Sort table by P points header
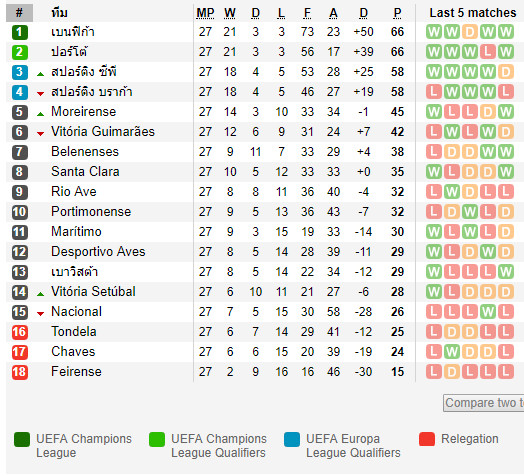524x476 pixels. (397, 13)
